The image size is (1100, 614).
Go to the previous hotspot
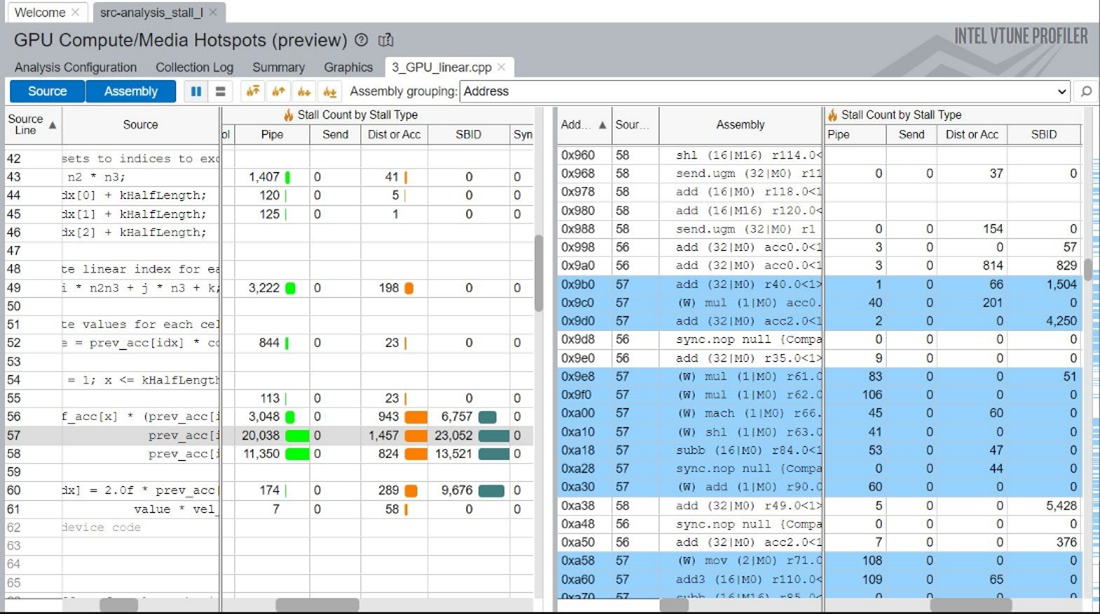279,91
